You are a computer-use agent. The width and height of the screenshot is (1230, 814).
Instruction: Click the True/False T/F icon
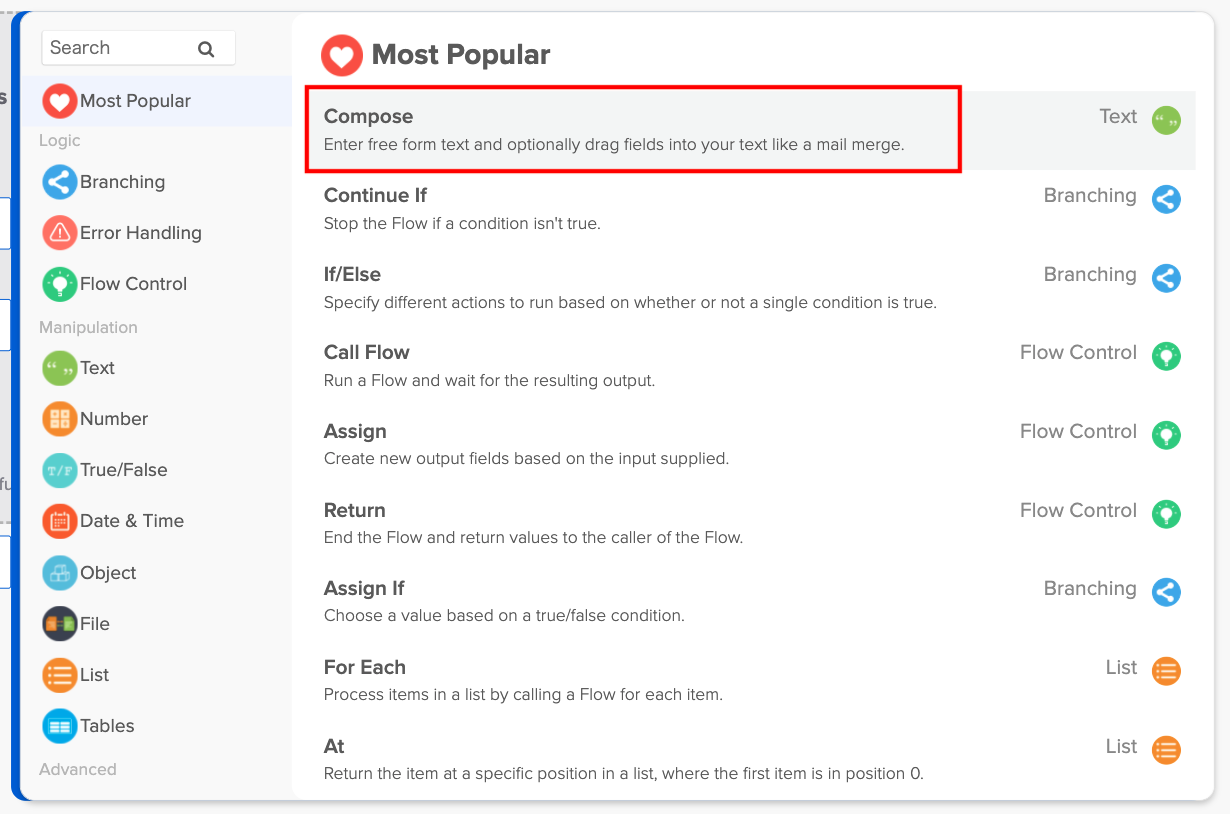click(60, 470)
